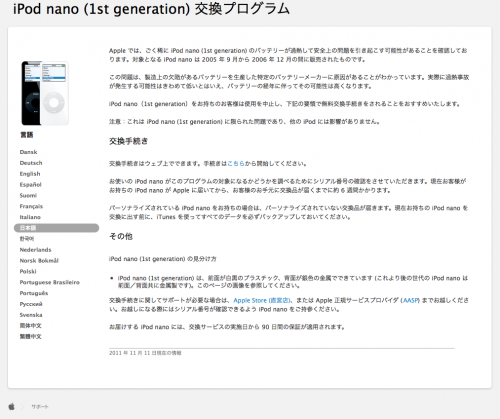Switch page language to Norsk Bokmål
The width and height of the screenshot is (500, 419).
pyautogui.click(x=39, y=261)
